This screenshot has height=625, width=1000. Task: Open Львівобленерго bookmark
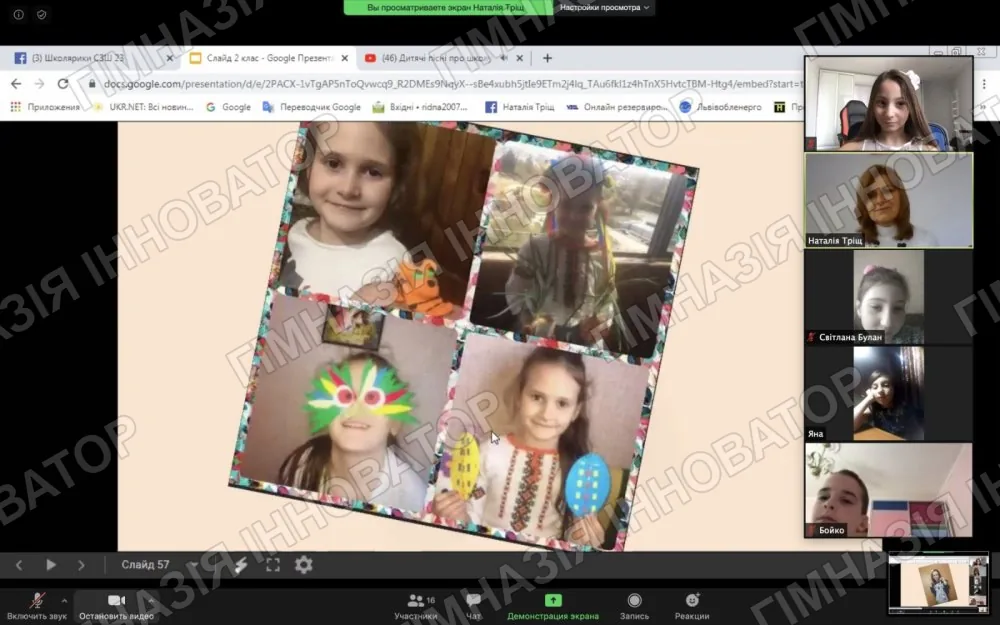click(x=720, y=107)
